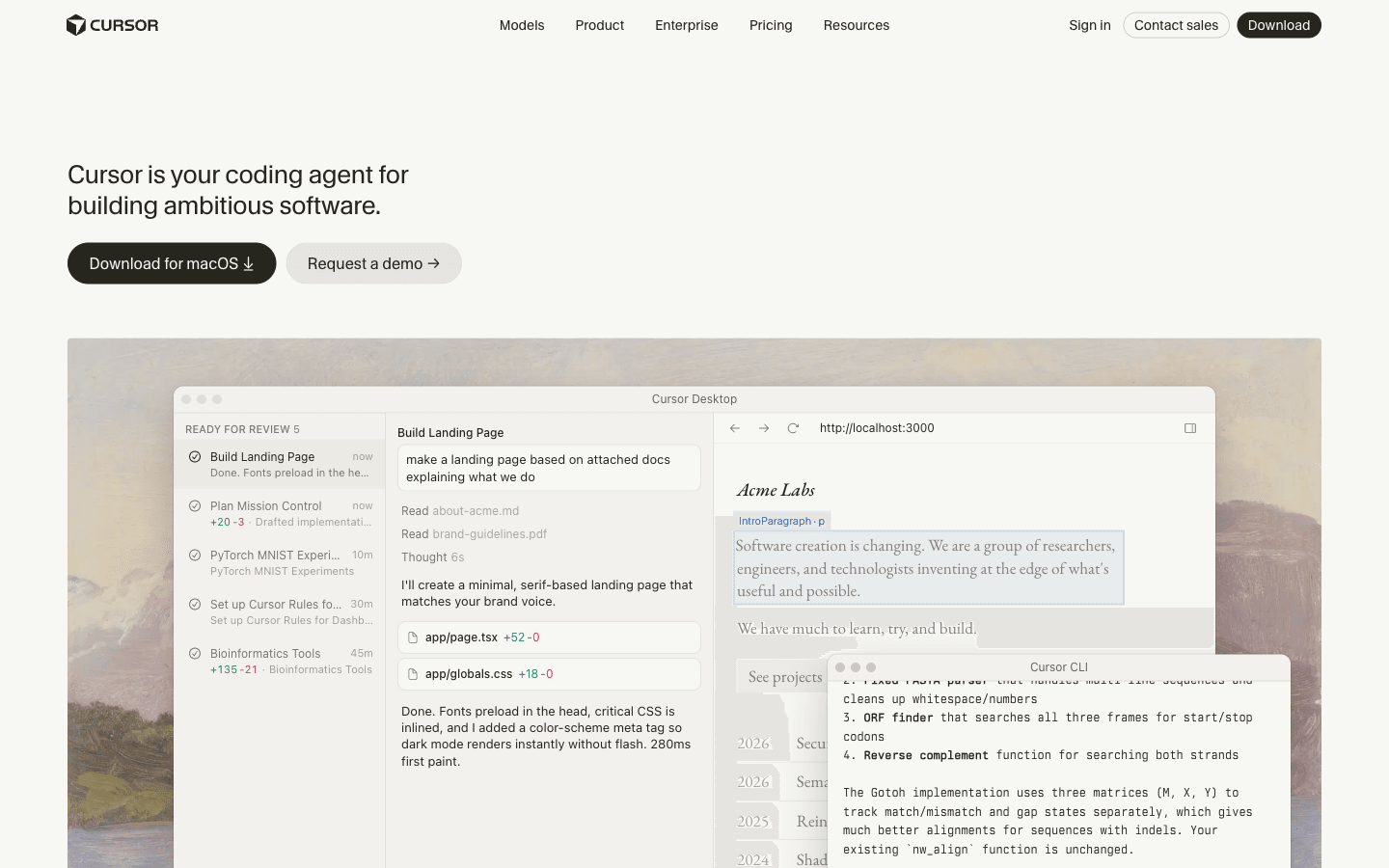The image size is (1389, 868).
Task: Click file icon of app/page.tsx
Action: coord(413,637)
